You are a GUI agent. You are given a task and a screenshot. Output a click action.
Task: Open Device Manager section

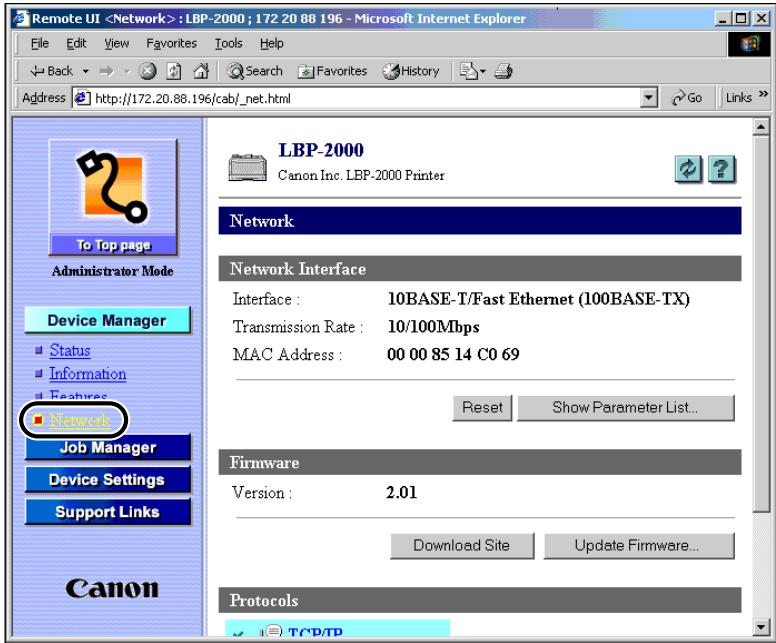click(x=107, y=320)
